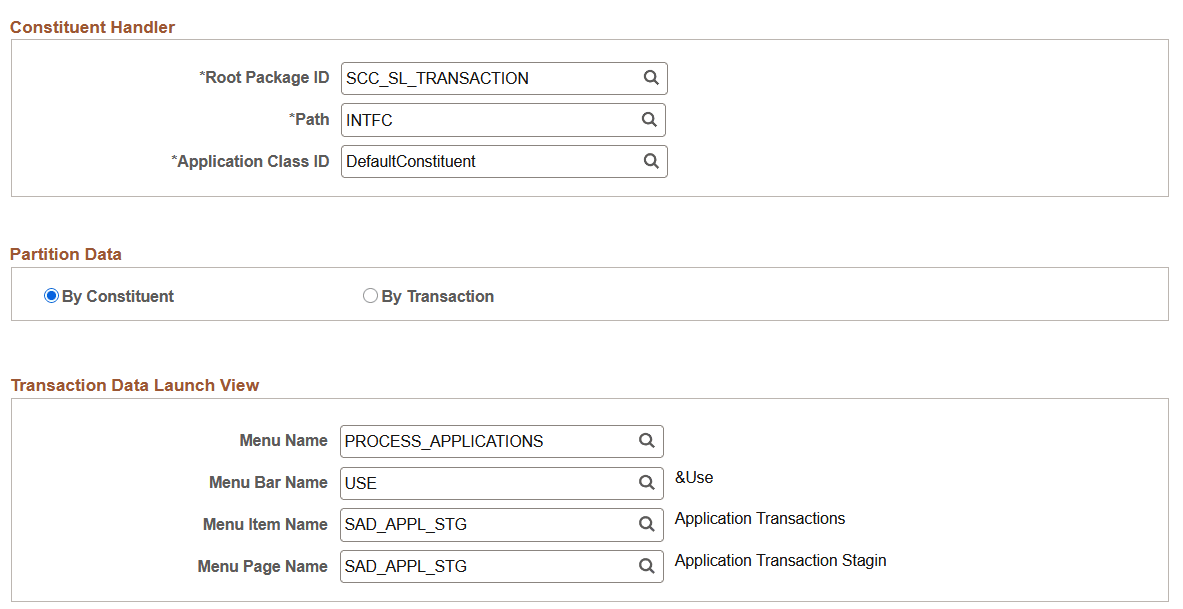Click the Application Class ID field
The width and height of the screenshot is (1183, 609).
pos(480,161)
